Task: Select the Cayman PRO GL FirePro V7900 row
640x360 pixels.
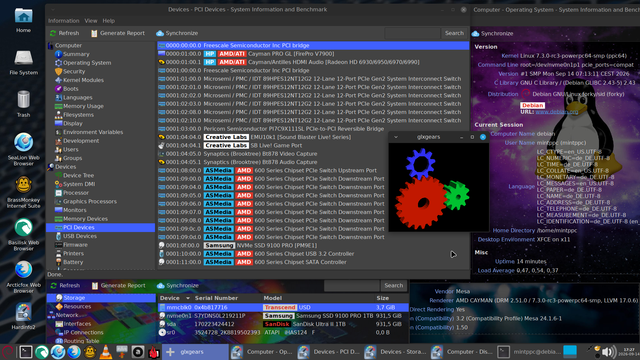Action: pos(313,54)
